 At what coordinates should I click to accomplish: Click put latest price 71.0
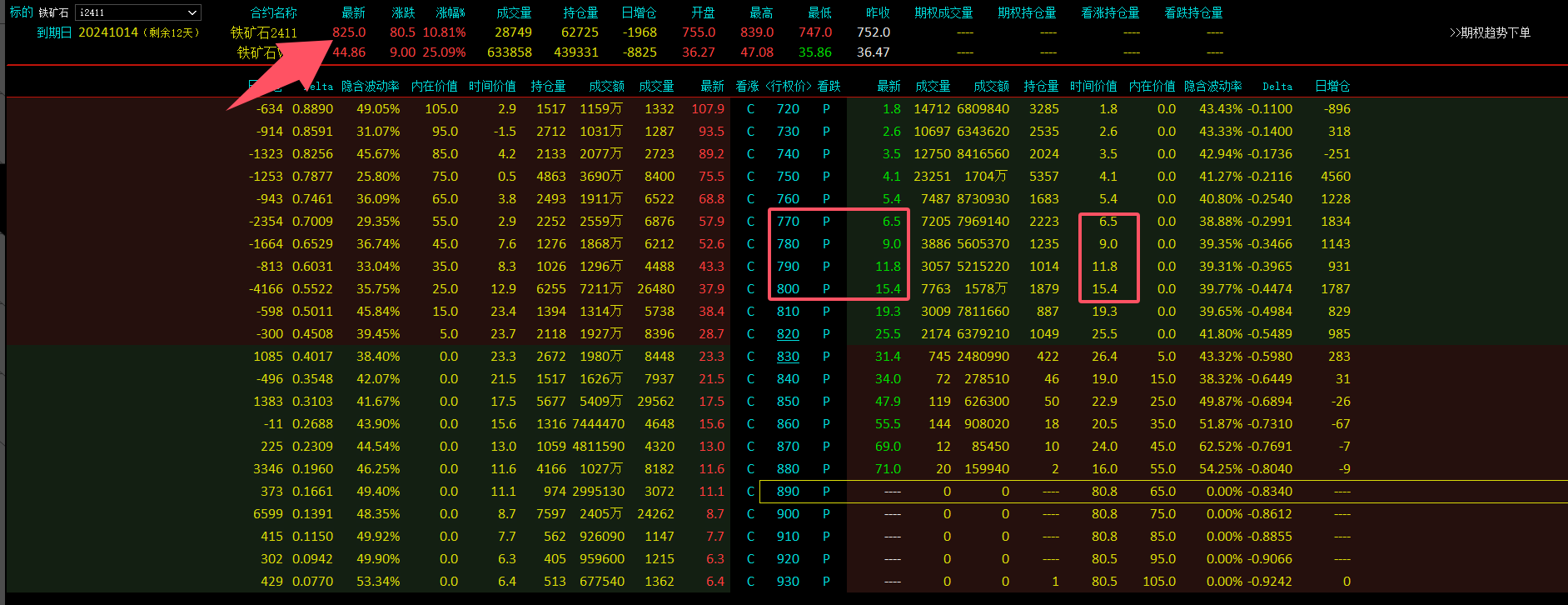[888, 469]
